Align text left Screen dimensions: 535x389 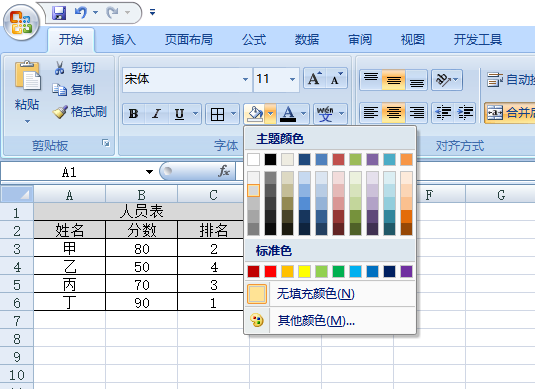371,113
